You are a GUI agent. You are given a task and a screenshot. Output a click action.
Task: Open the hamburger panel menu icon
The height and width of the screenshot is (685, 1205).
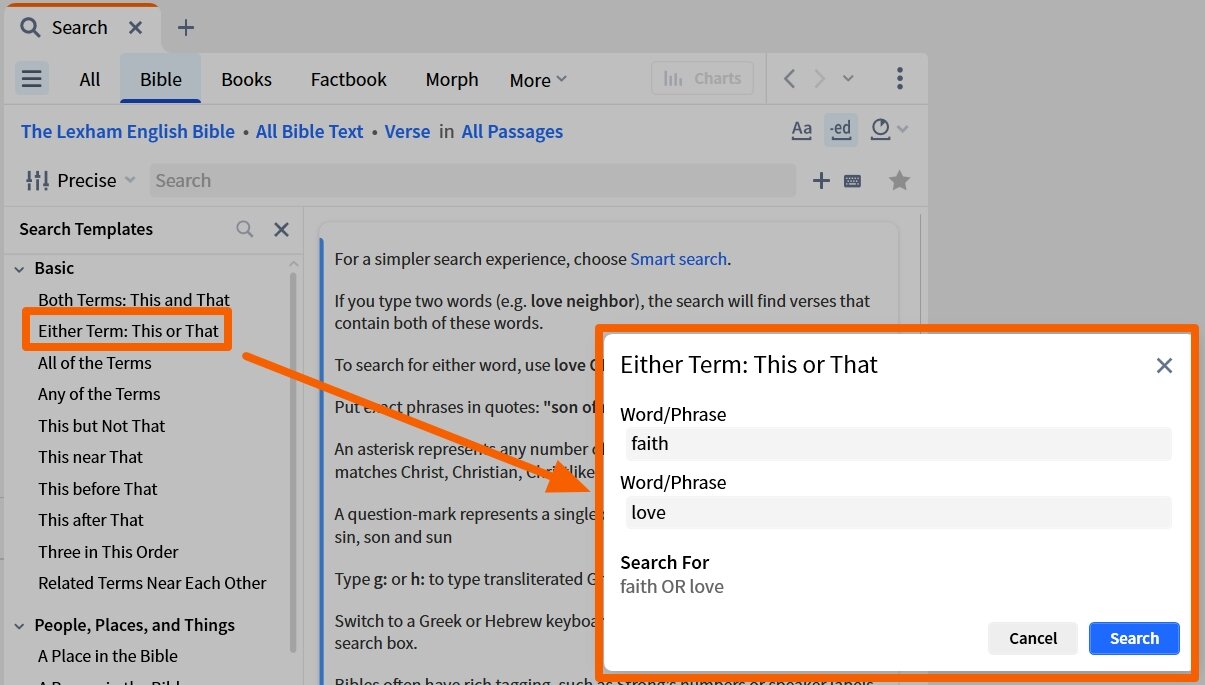[x=32, y=78]
